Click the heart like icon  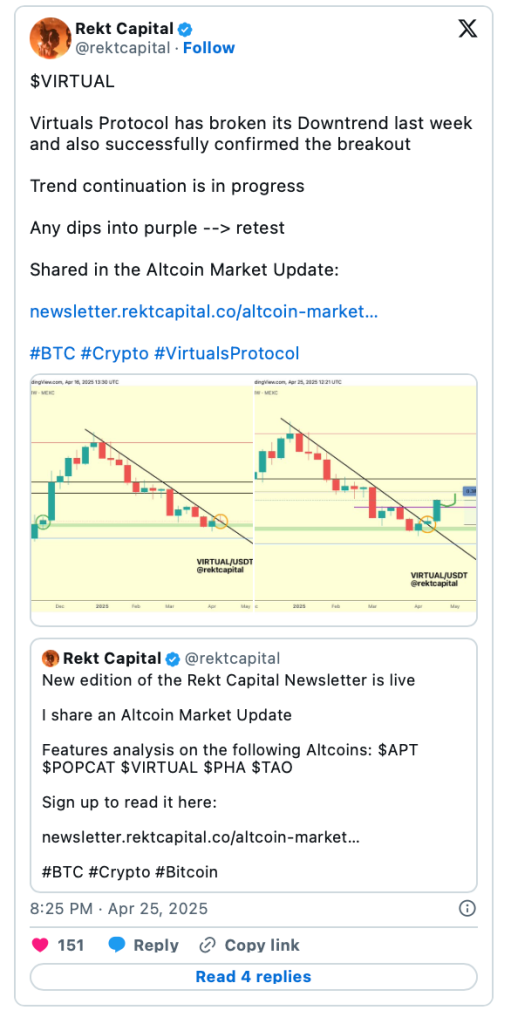click(39, 945)
